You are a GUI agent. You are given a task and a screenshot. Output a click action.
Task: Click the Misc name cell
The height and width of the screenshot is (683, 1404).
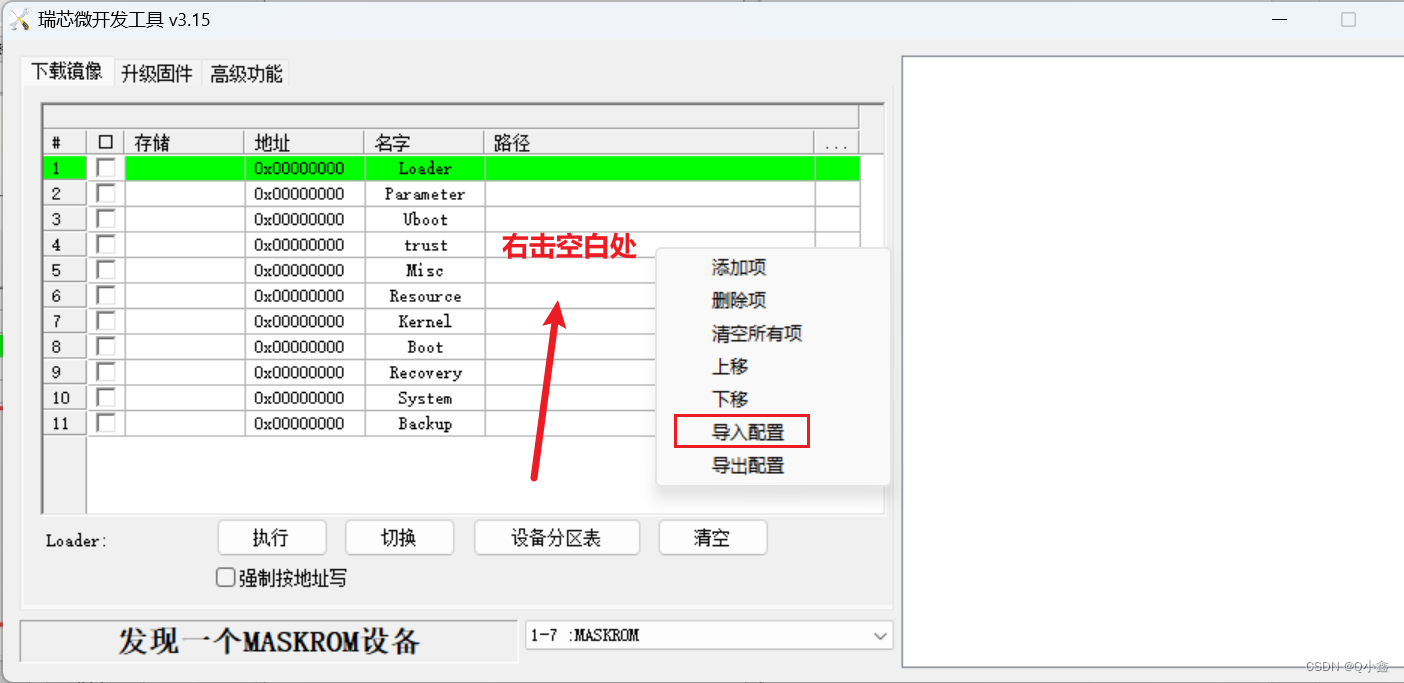click(x=425, y=270)
